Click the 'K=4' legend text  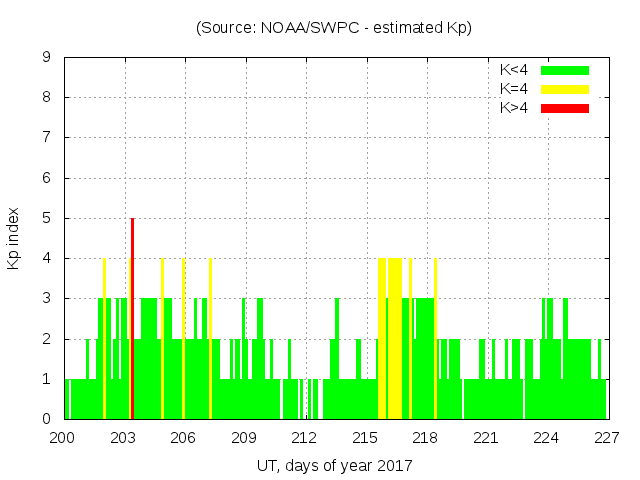pos(516,89)
